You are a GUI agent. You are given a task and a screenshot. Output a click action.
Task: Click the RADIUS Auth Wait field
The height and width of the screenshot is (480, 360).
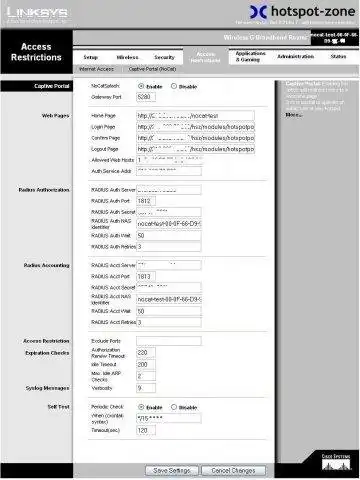pyautogui.click(x=169, y=236)
